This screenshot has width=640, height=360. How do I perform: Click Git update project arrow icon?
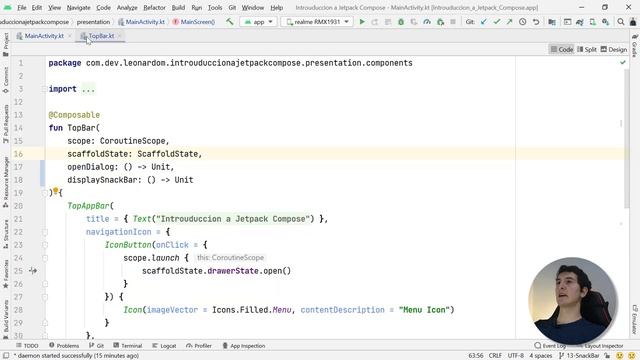coord(484,22)
